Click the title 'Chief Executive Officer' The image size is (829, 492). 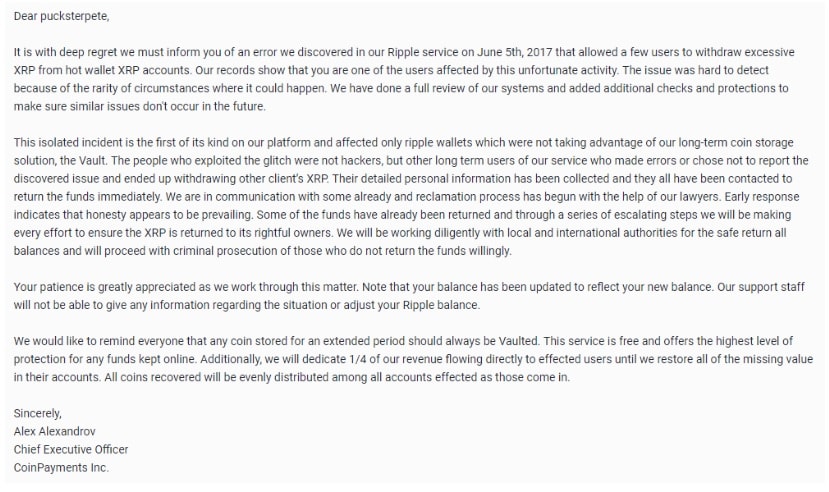click(71, 449)
